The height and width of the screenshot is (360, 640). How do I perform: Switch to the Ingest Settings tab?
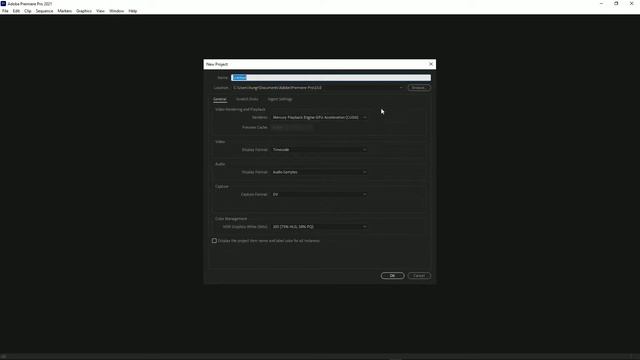point(280,99)
